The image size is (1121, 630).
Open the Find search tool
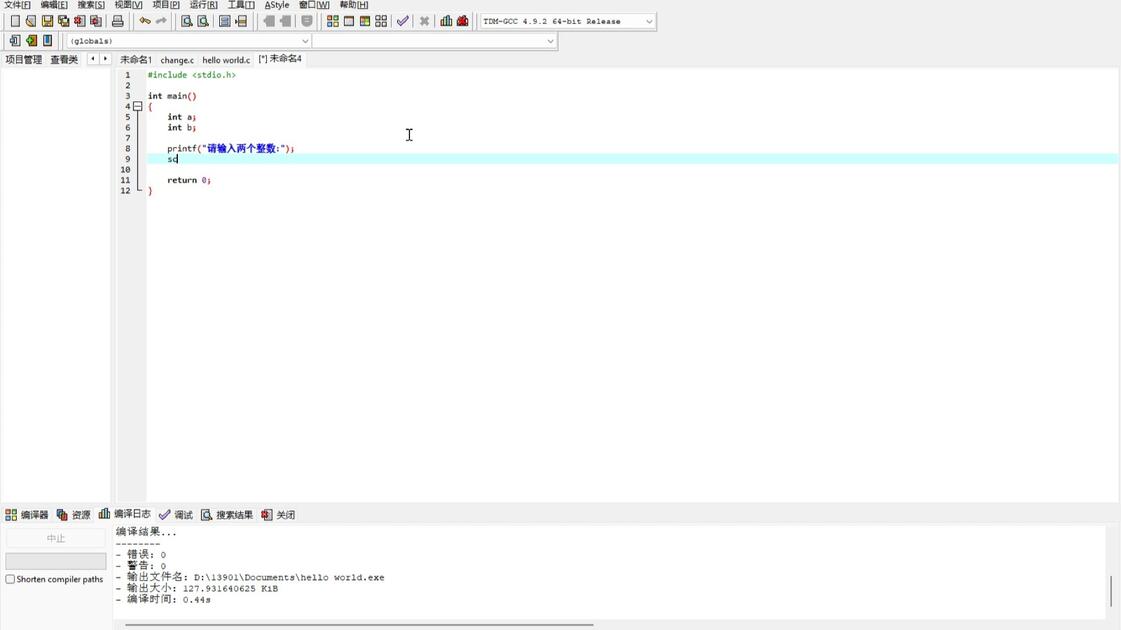pos(187,21)
